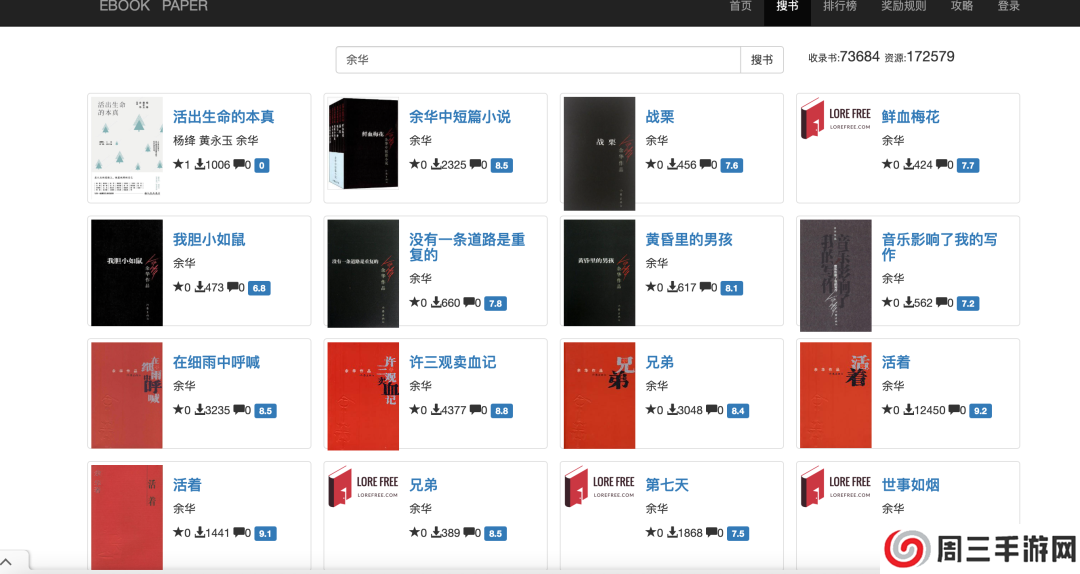Screen dimensions: 1080x574
Task: Open the 攻略 guide page
Action: click(962, 6)
